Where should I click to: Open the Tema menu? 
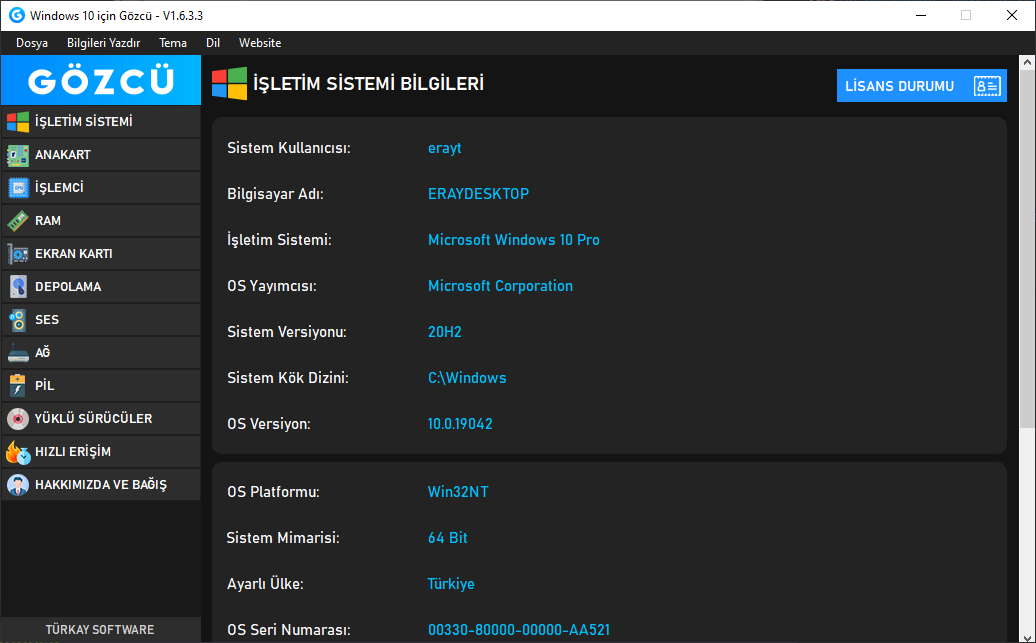click(172, 43)
